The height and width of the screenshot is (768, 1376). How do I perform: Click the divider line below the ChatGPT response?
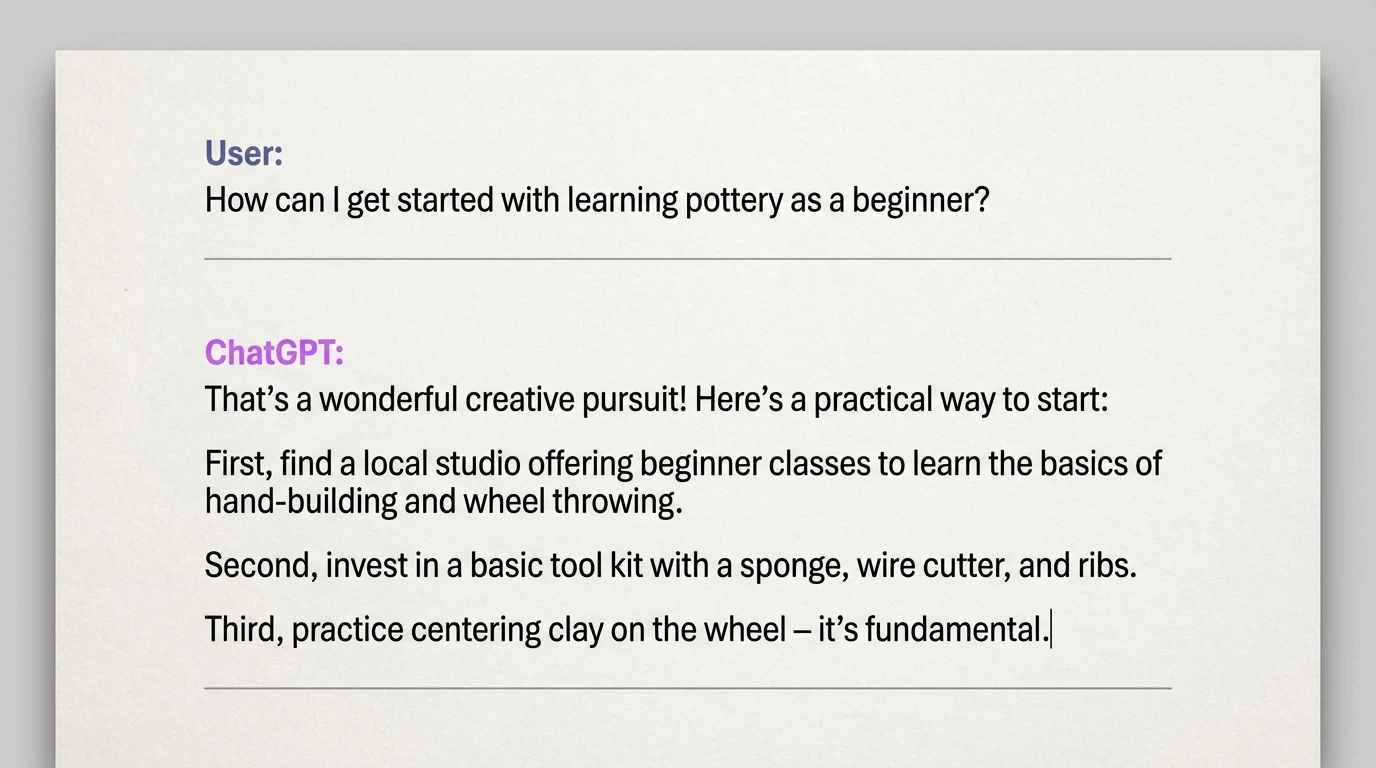coord(687,688)
